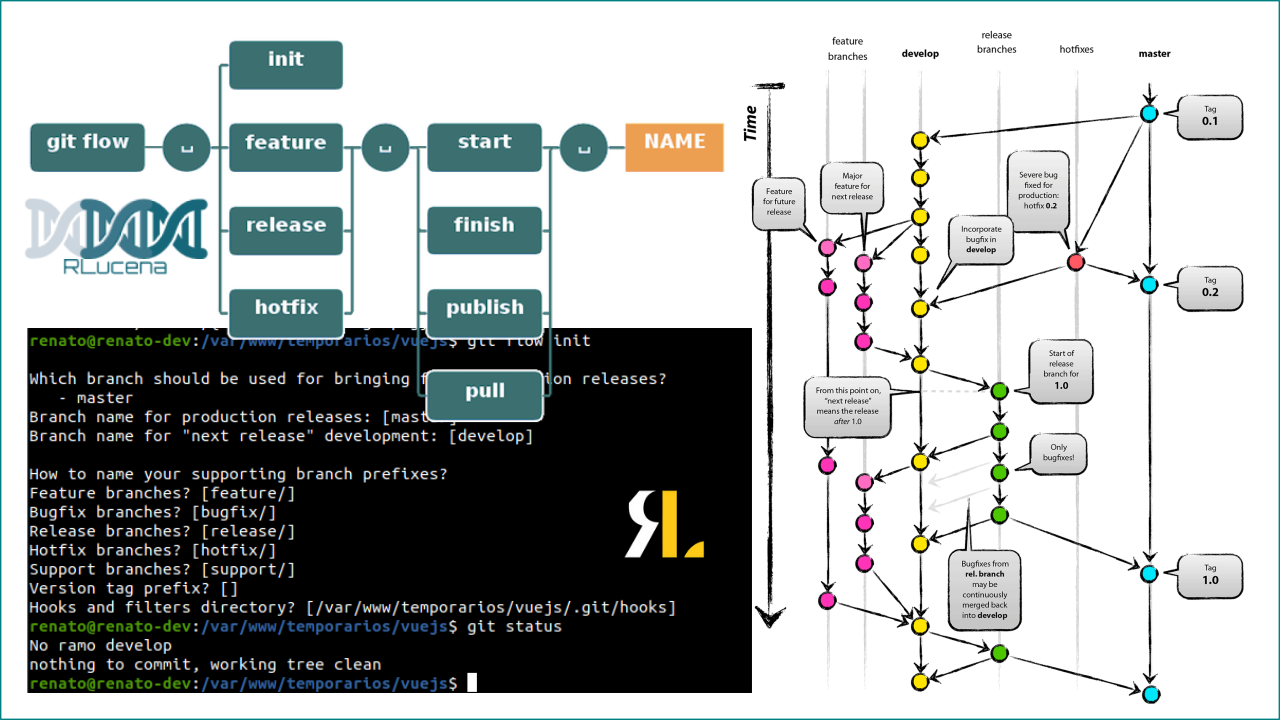
Task: Click the "Support branches? [support/]" line
Action: [162, 570]
